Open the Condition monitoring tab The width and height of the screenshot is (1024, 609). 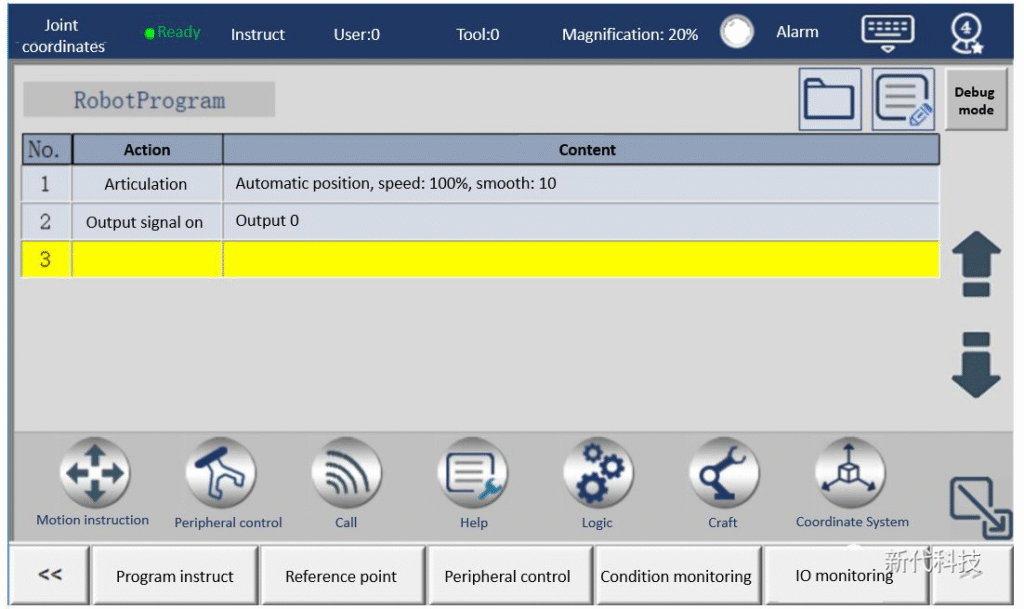pyautogui.click(x=676, y=576)
